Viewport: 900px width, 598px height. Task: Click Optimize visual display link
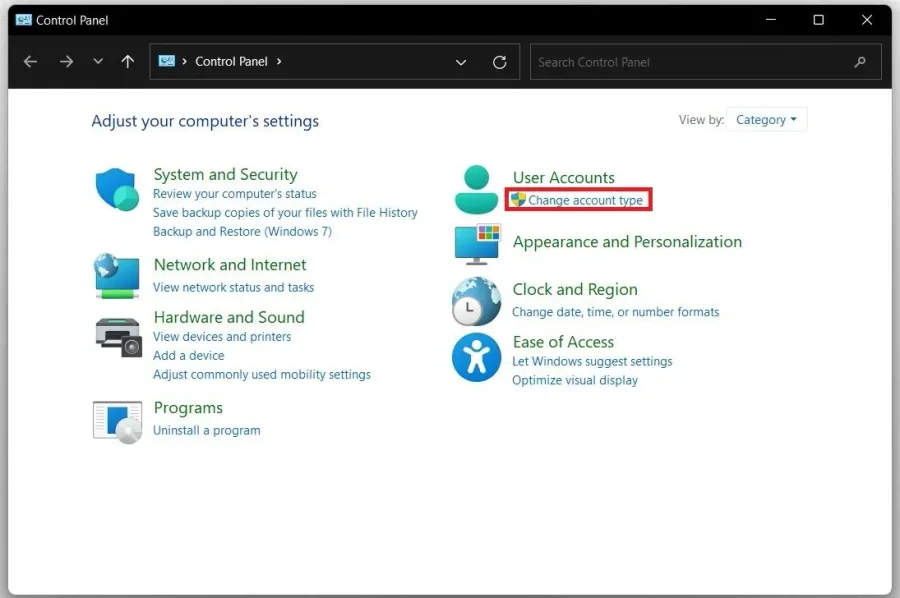pyautogui.click(x=575, y=380)
